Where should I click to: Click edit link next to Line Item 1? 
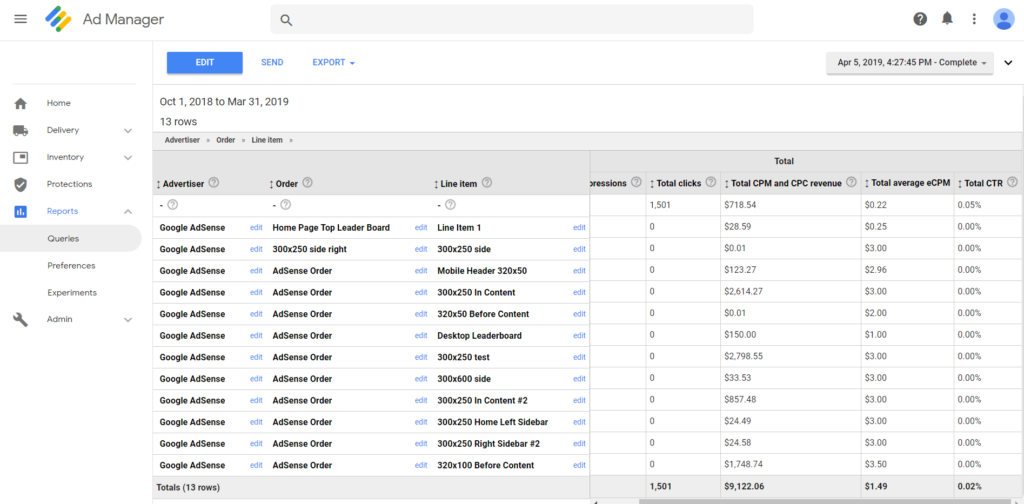click(x=579, y=228)
